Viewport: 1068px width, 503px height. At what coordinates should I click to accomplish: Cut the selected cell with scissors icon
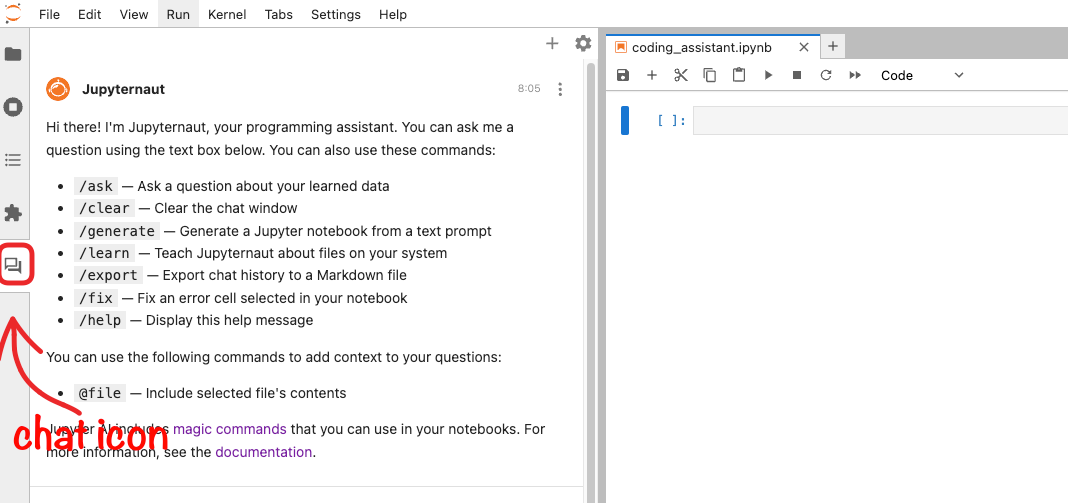point(681,75)
